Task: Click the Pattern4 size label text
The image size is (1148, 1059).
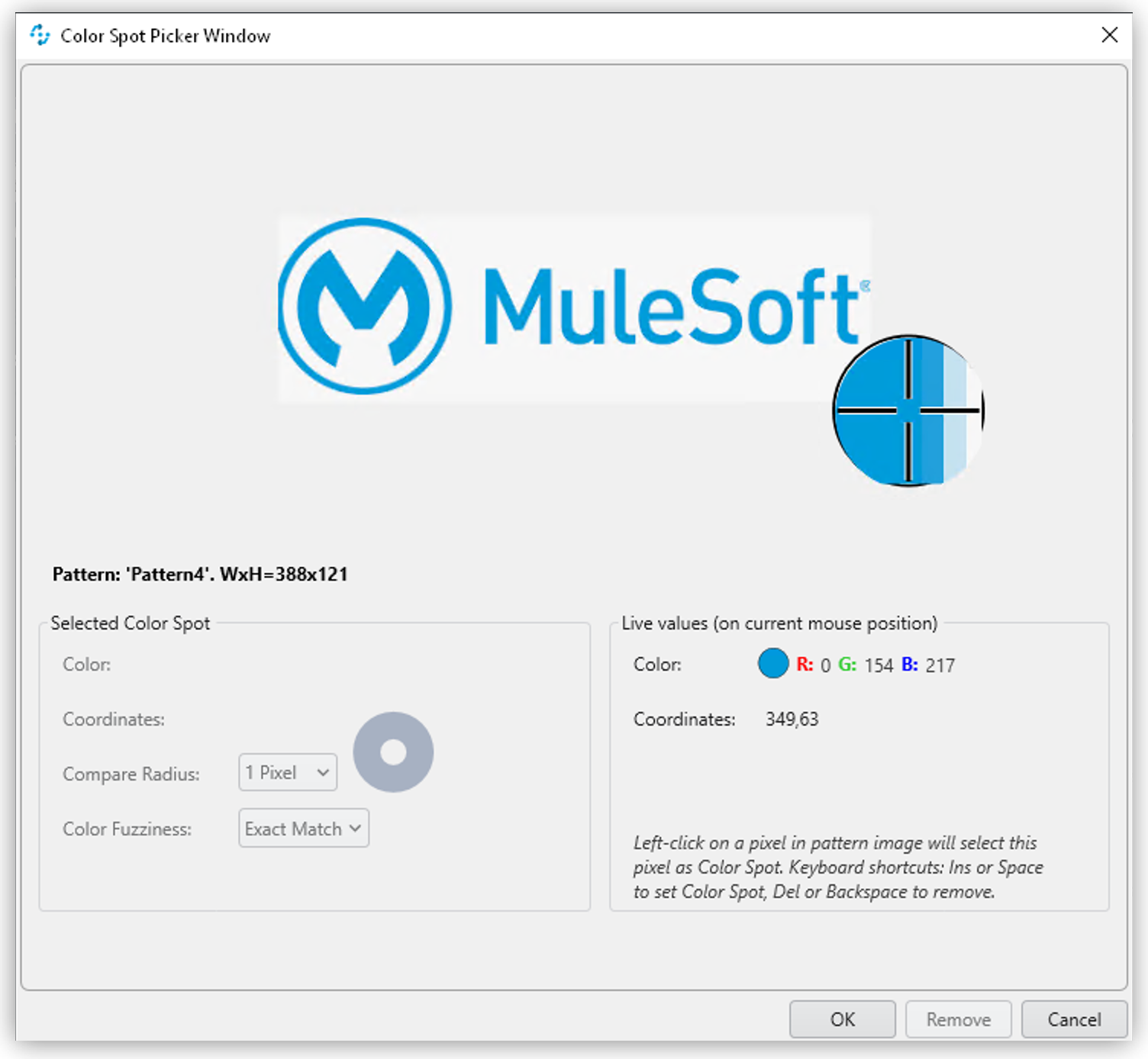Action: [x=200, y=575]
